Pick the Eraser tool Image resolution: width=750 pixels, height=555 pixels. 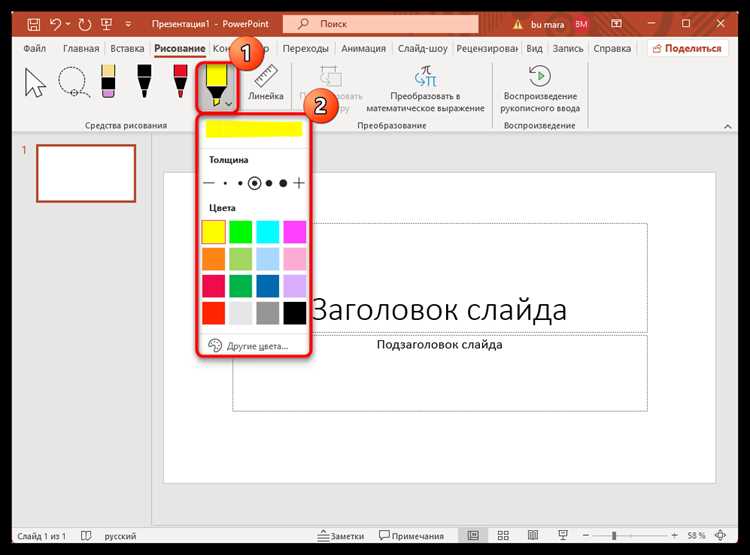tap(109, 81)
